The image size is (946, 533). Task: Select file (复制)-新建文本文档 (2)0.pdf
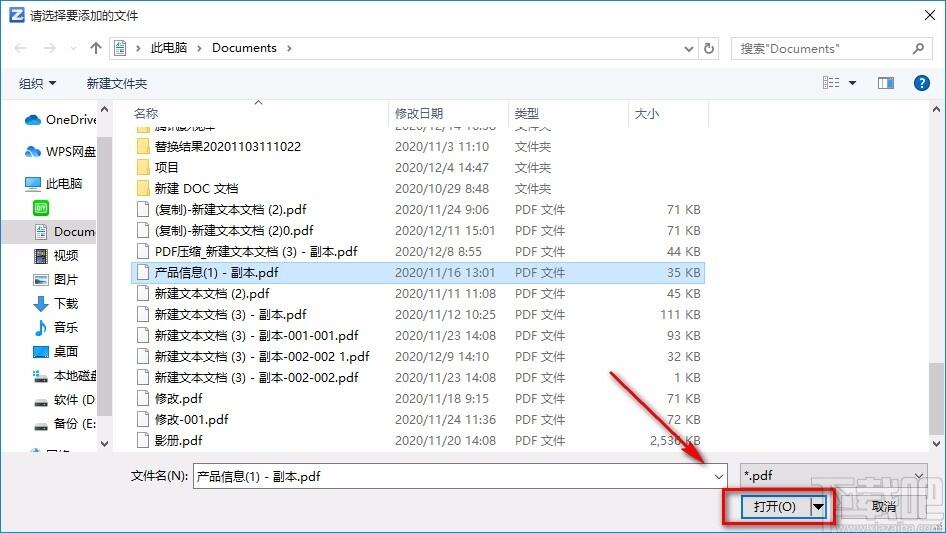point(417,231)
